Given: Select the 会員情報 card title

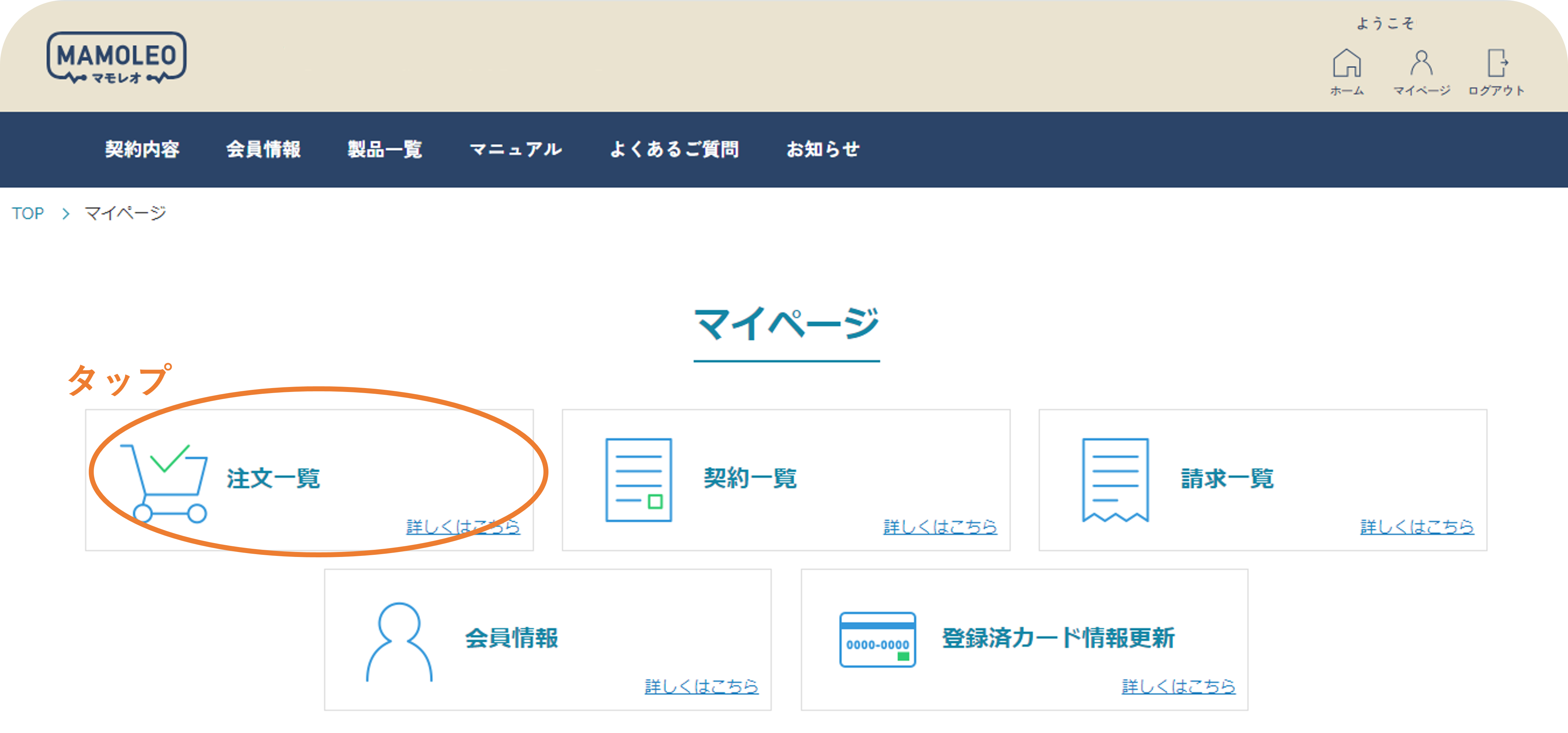Looking at the screenshot, I should pos(512,638).
